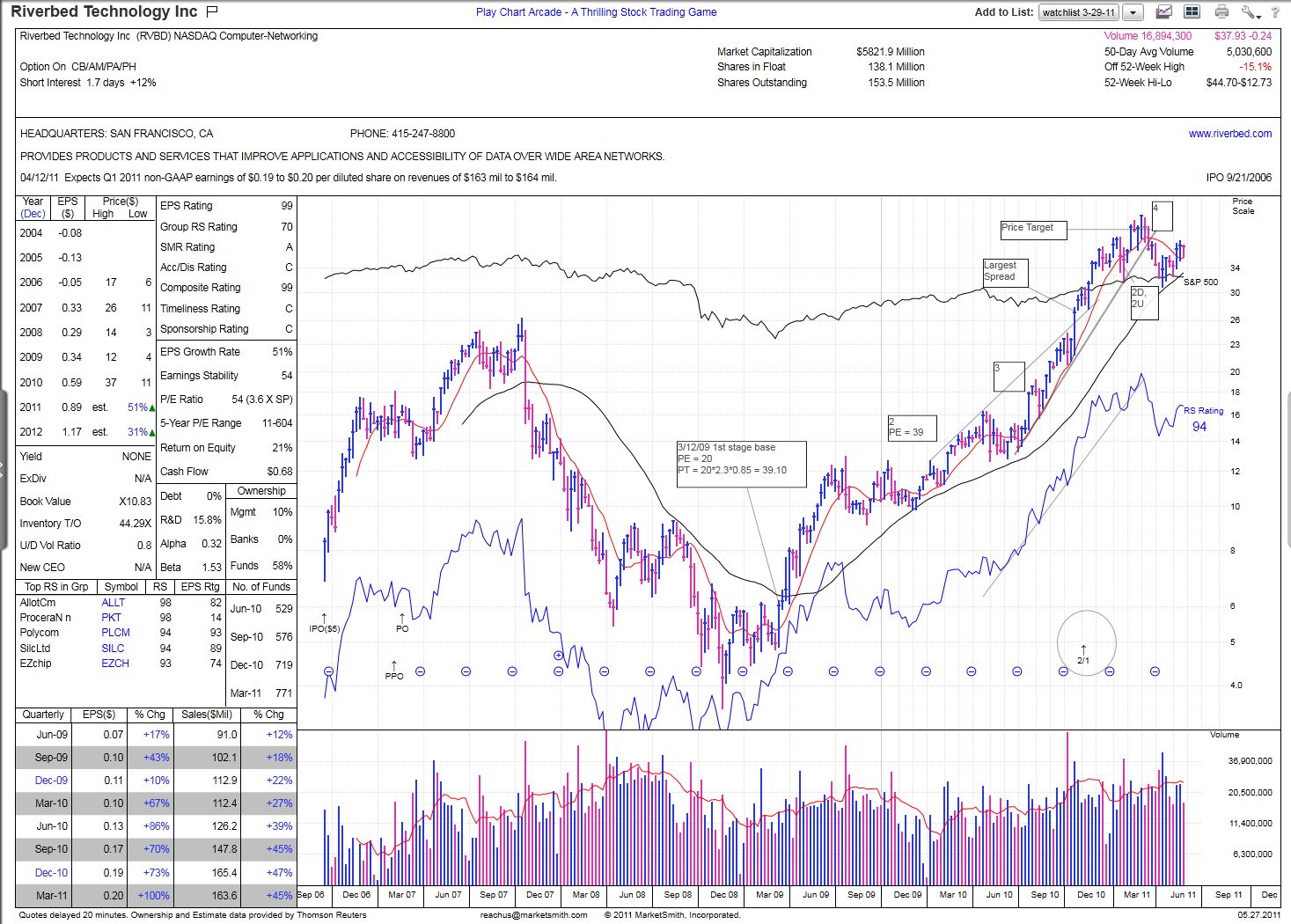
Task: Click the Volume 16,894,300 readout
Action: coord(1148,36)
